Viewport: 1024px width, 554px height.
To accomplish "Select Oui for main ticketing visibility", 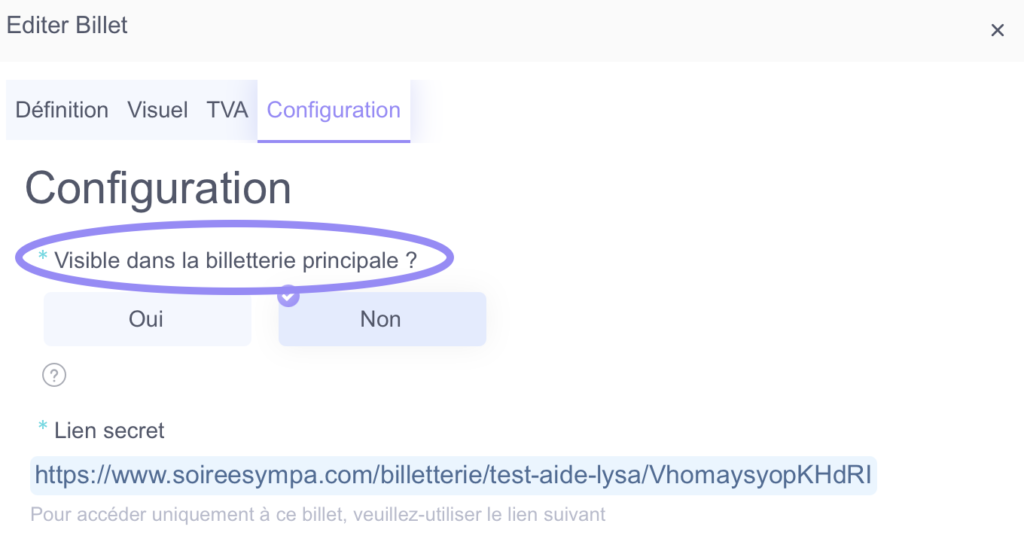I will (147, 319).
